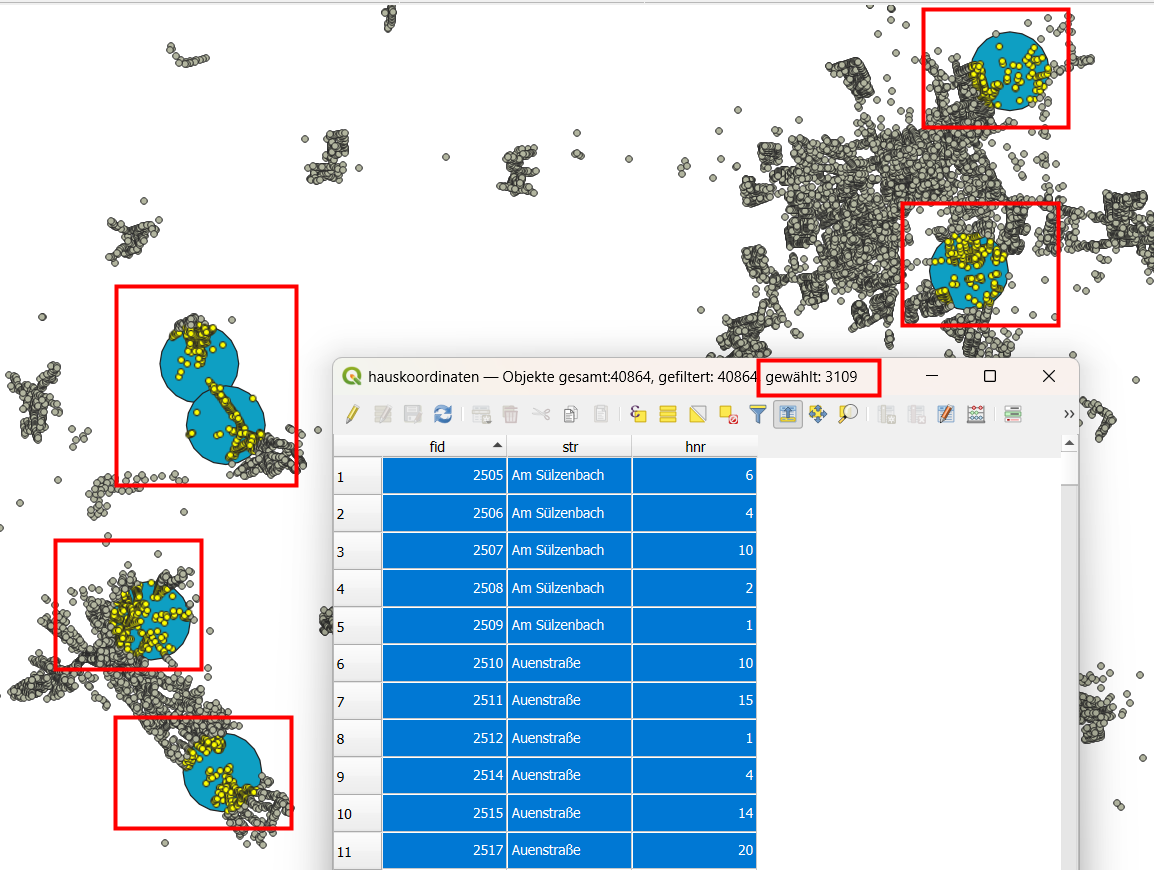The image size is (1154, 870).
Task: Invert the current selection
Action: [x=698, y=414]
